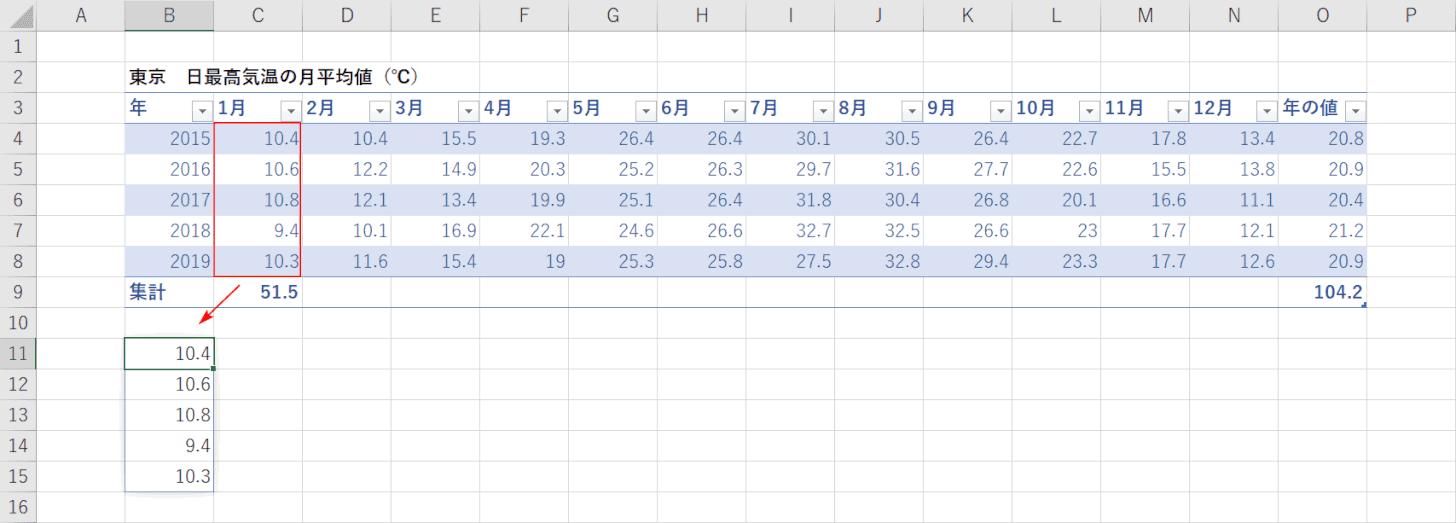Select 2018 annual value 21.2

pyautogui.click(x=1322, y=231)
